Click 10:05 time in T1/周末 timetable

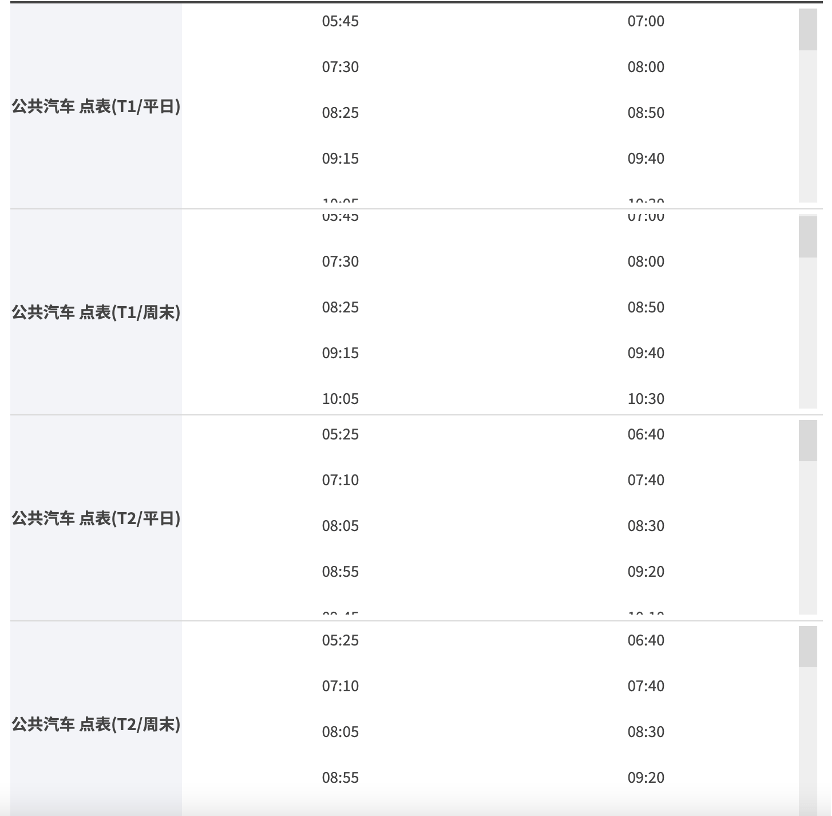(340, 398)
